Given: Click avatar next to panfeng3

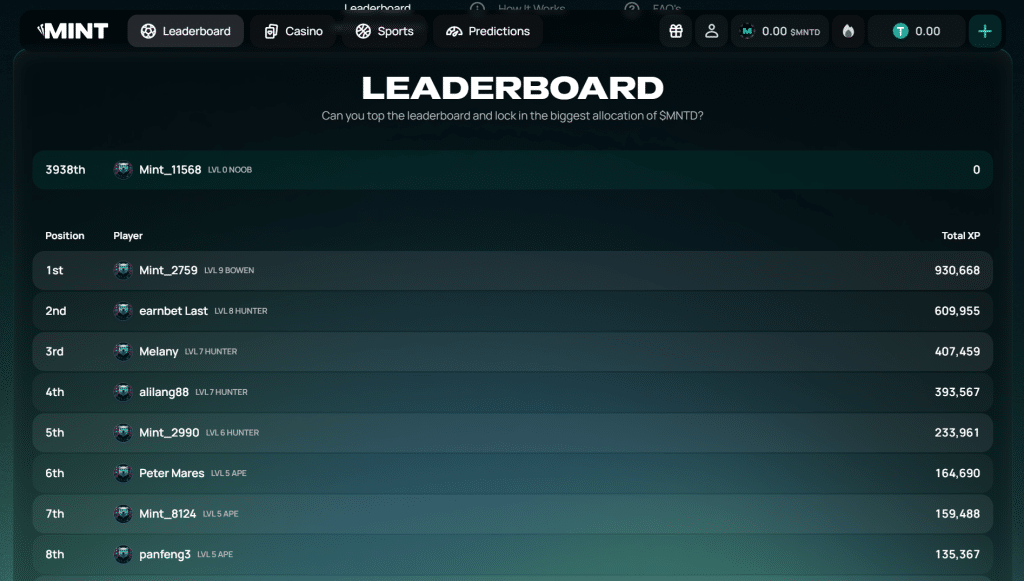Looking at the screenshot, I should click(x=123, y=554).
